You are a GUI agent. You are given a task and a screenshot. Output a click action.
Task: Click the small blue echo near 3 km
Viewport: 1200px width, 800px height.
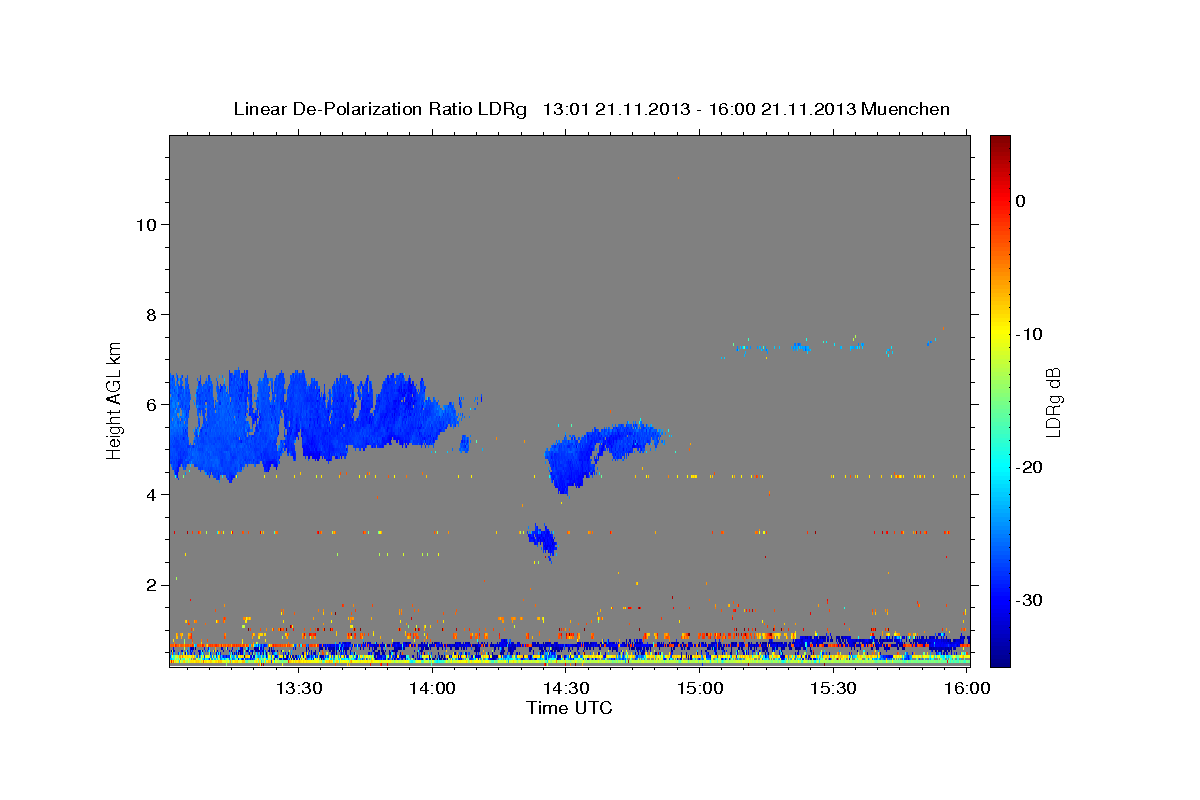coord(543,540)
